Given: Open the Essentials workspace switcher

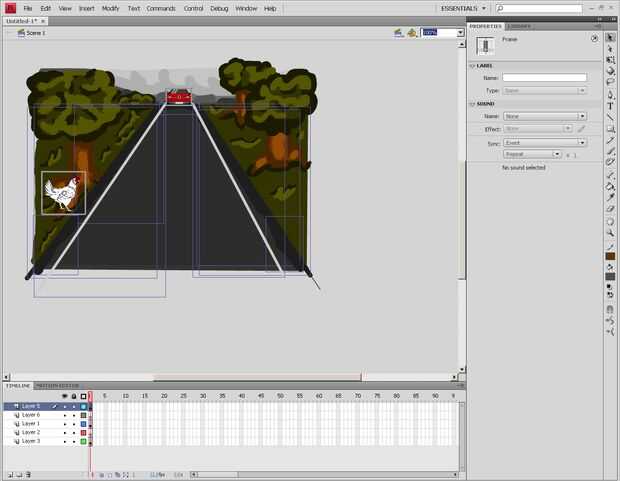Looking at the screenshot, I should point(463,8).
